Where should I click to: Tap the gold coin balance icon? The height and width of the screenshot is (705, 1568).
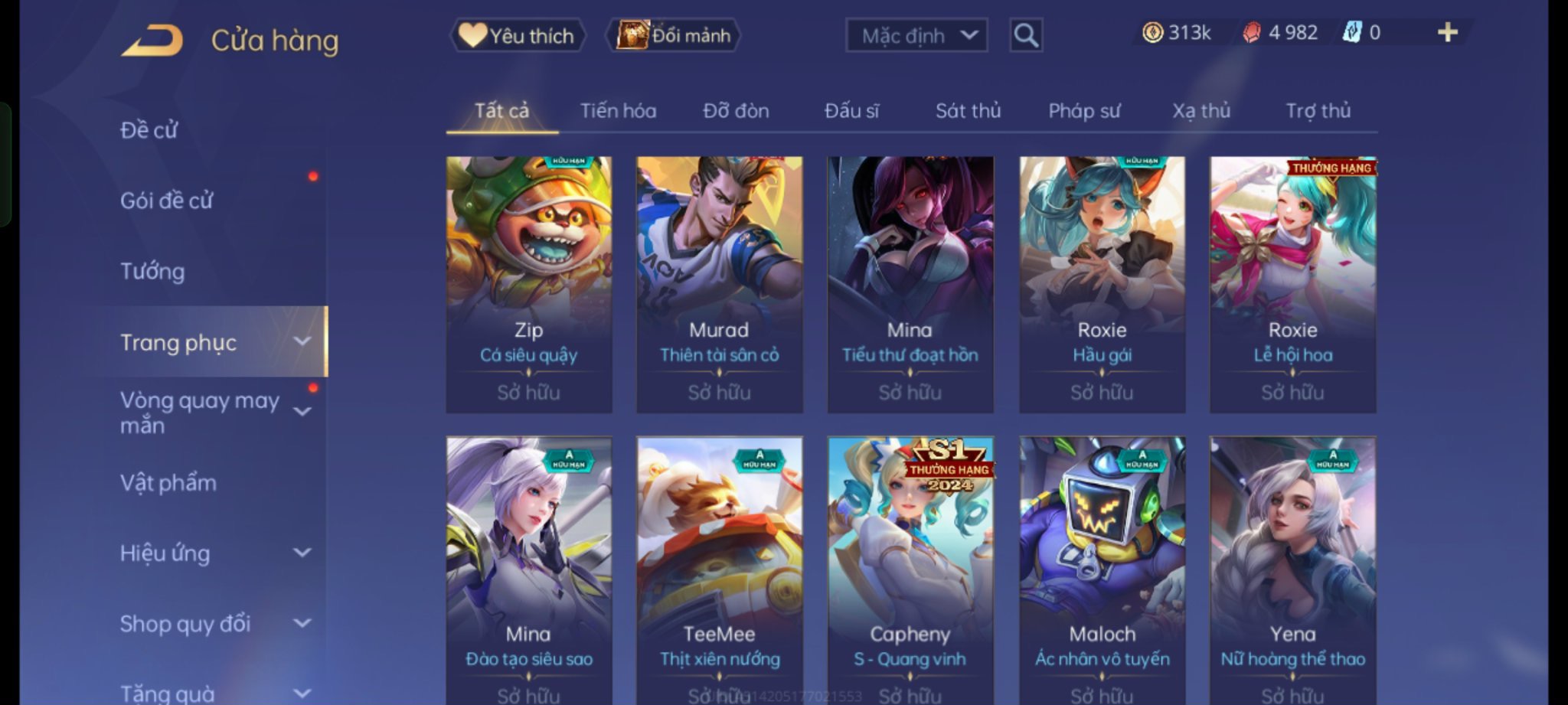click(x=1152, y=32)
